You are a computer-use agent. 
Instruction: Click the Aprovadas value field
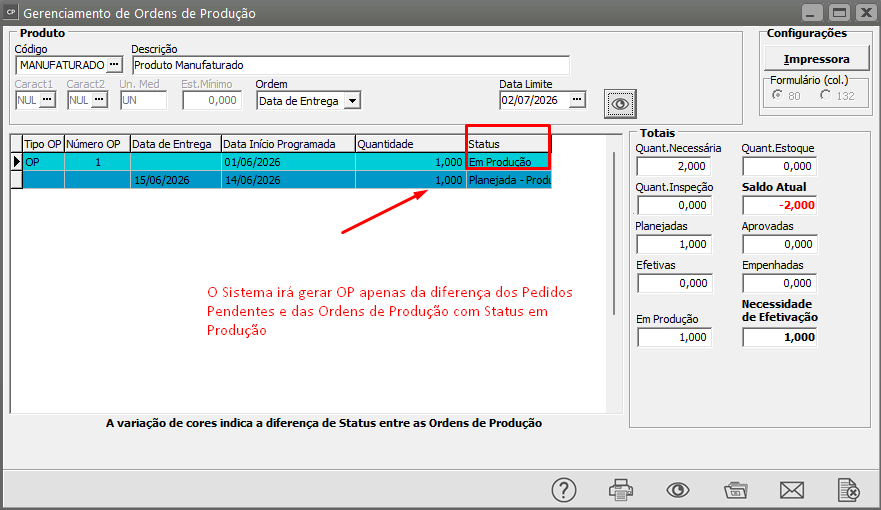pyautogui.click(x=779, y=244)
